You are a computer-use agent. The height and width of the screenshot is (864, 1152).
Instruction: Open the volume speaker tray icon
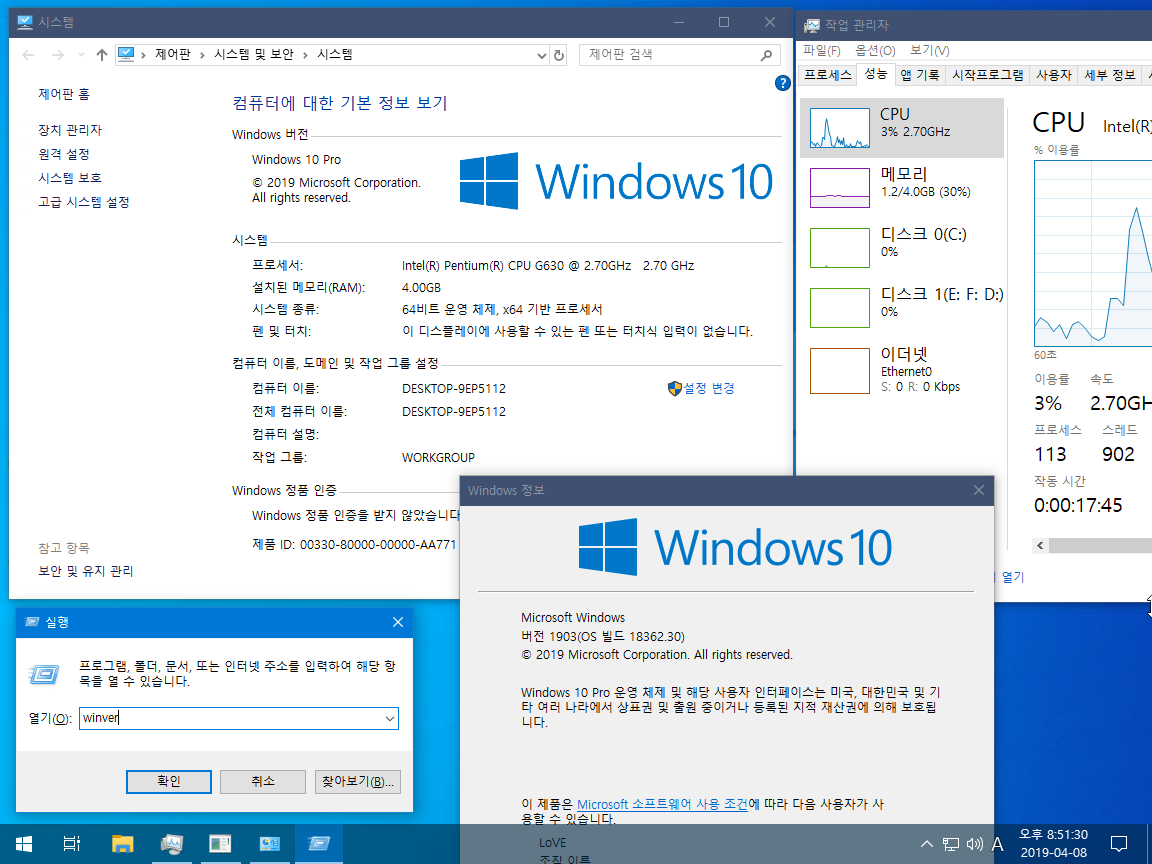975,844
